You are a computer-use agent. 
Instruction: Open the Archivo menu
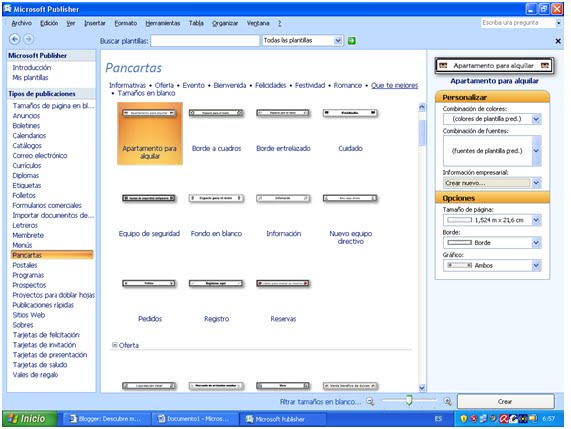pos(21,23)
